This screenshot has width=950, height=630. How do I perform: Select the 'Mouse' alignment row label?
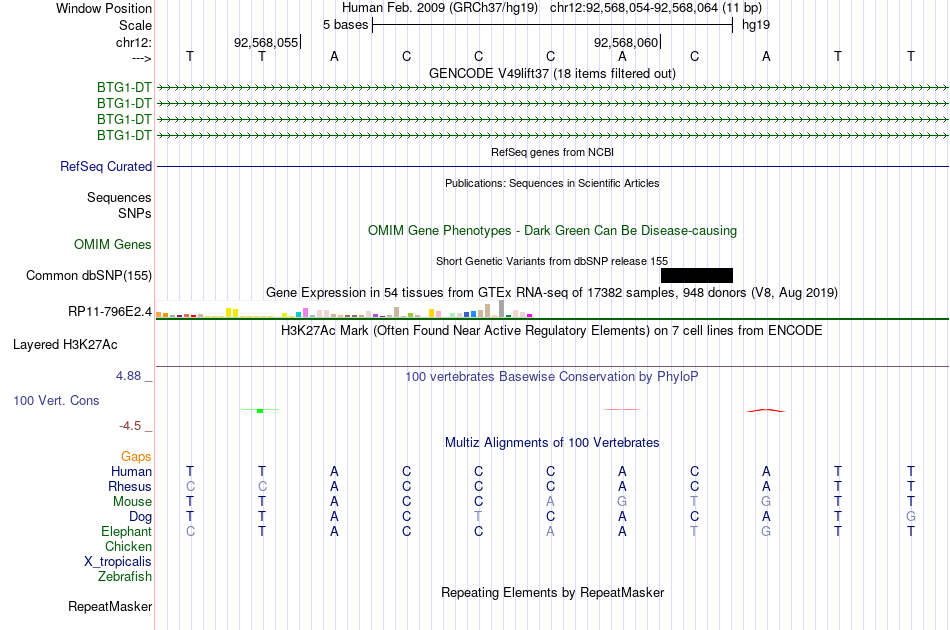pos(133,502)
